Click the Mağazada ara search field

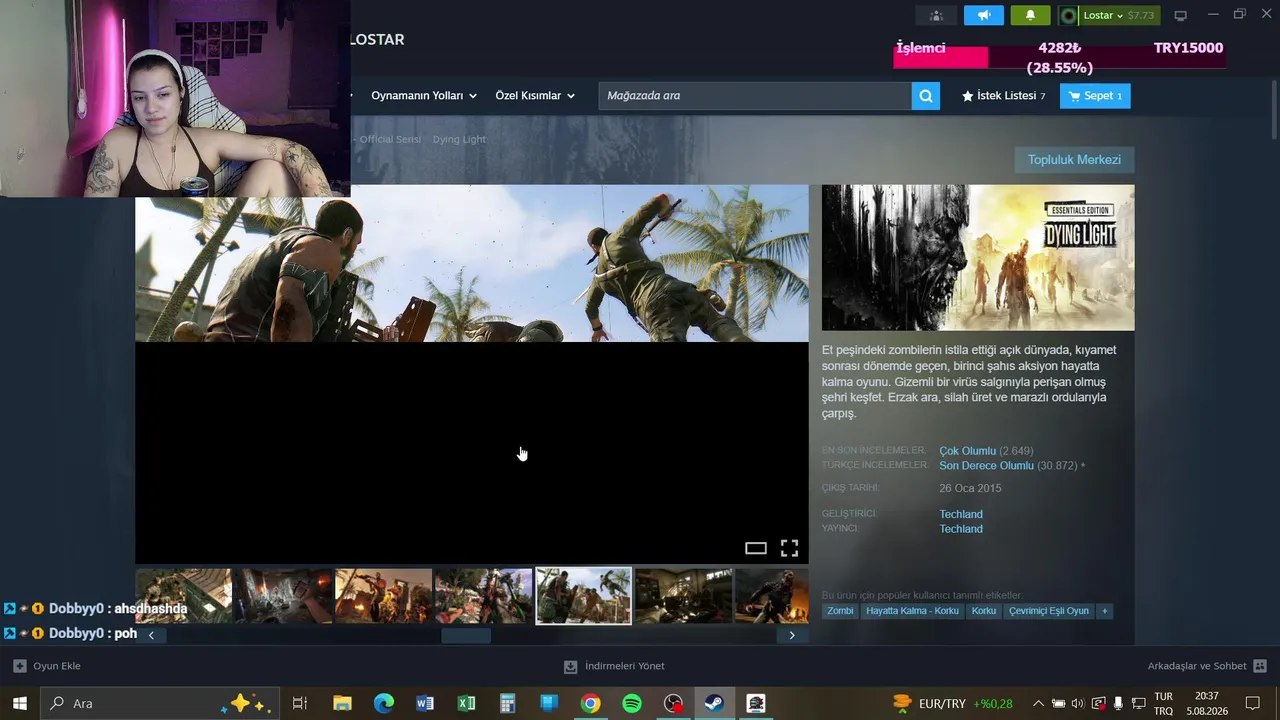tap(755, 96)
